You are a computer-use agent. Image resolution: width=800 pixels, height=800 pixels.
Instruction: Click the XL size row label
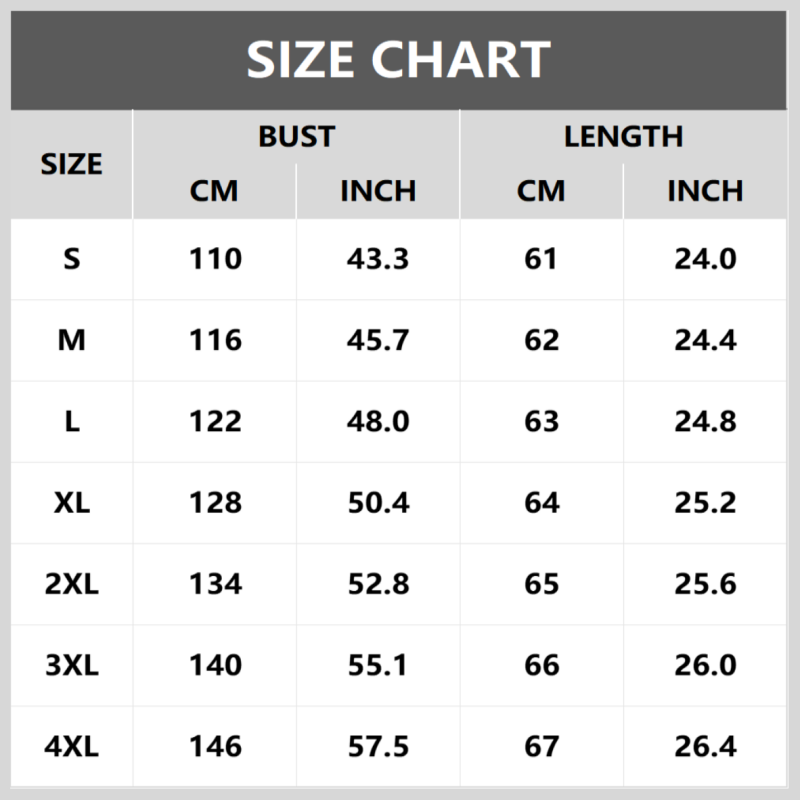72,502
